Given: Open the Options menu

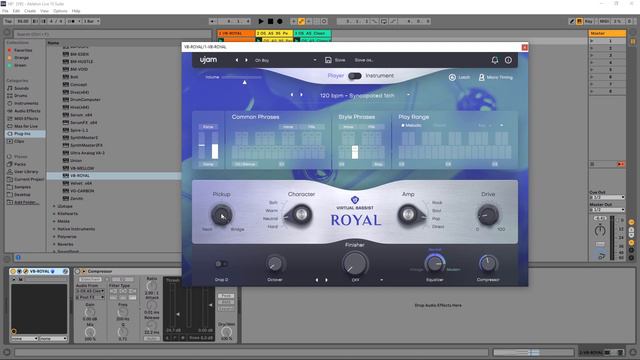Looking at the screenshot, I should pyautogui.click(x=60, y=11).
